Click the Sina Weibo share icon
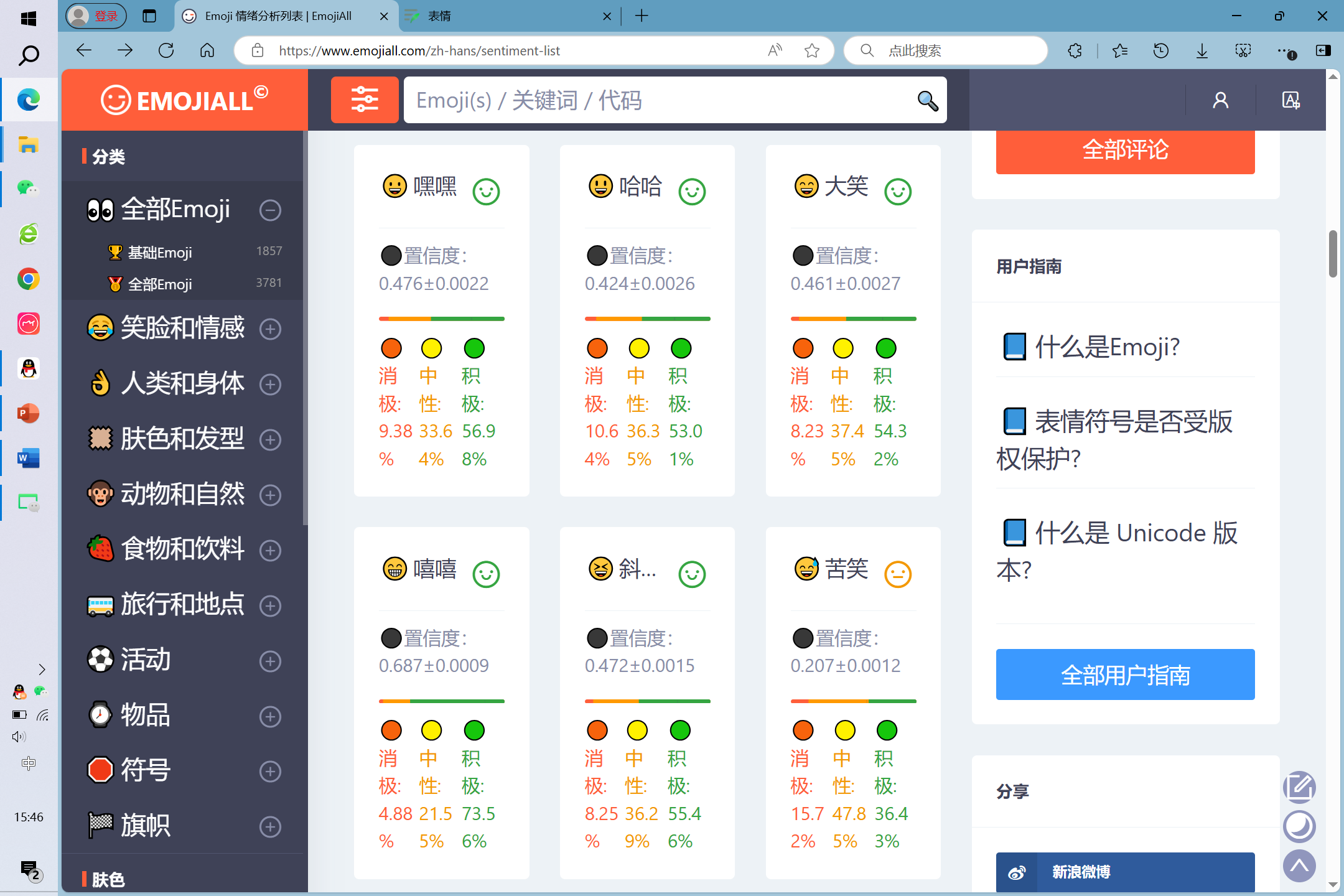This screenshot has height=896, width=1344. point(1017,872)
